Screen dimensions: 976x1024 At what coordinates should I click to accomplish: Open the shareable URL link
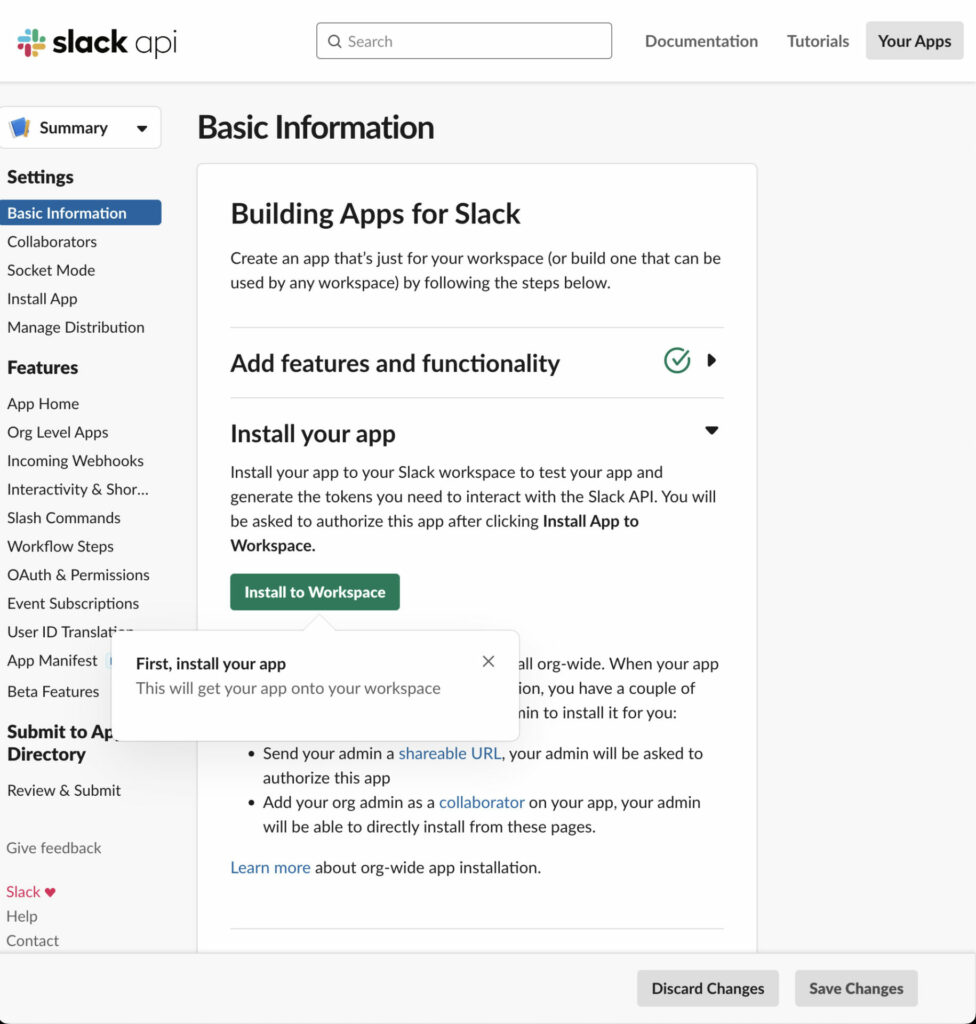coord(450,753)
